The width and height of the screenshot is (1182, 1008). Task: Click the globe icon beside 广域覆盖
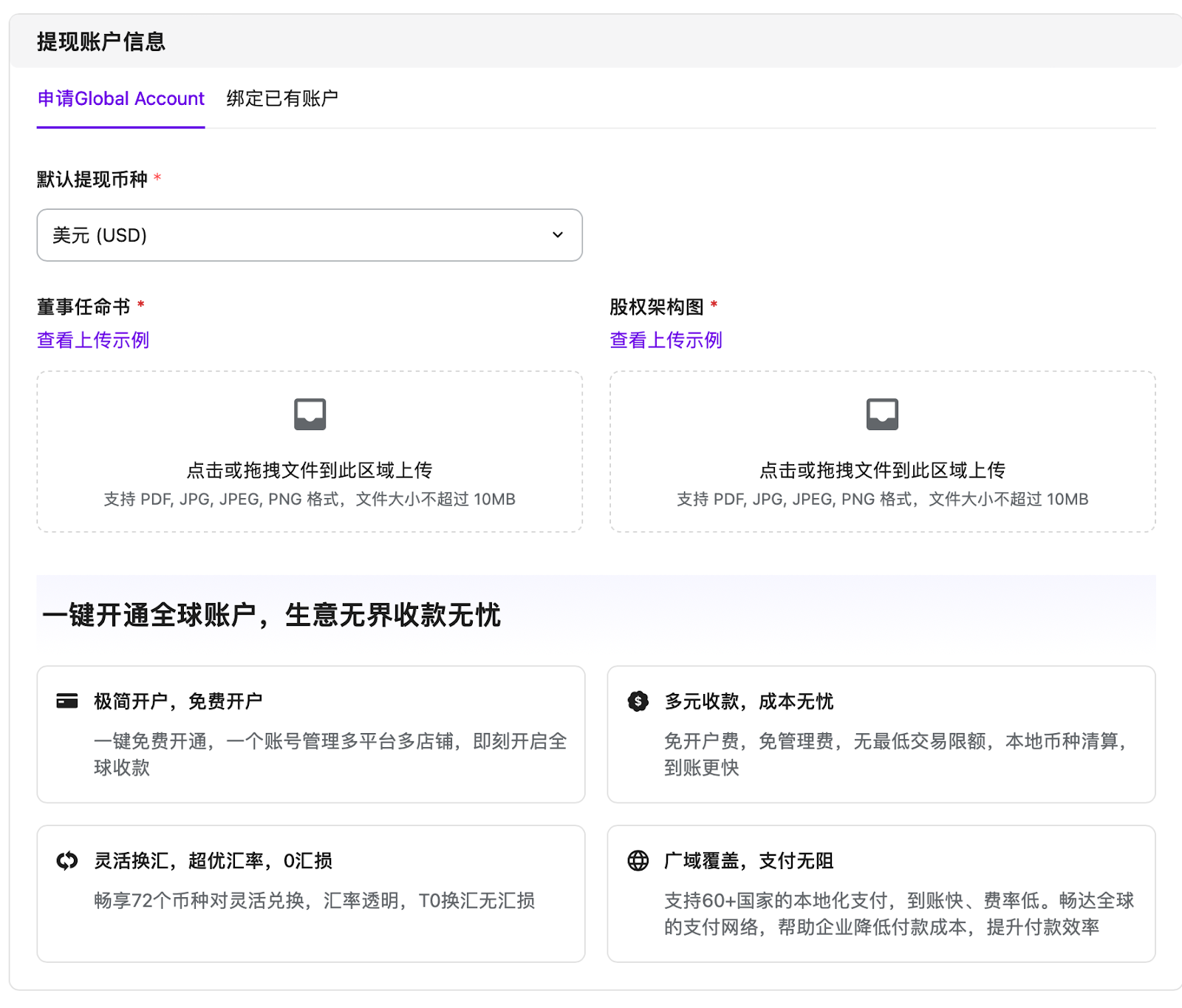tap(638, 860)
